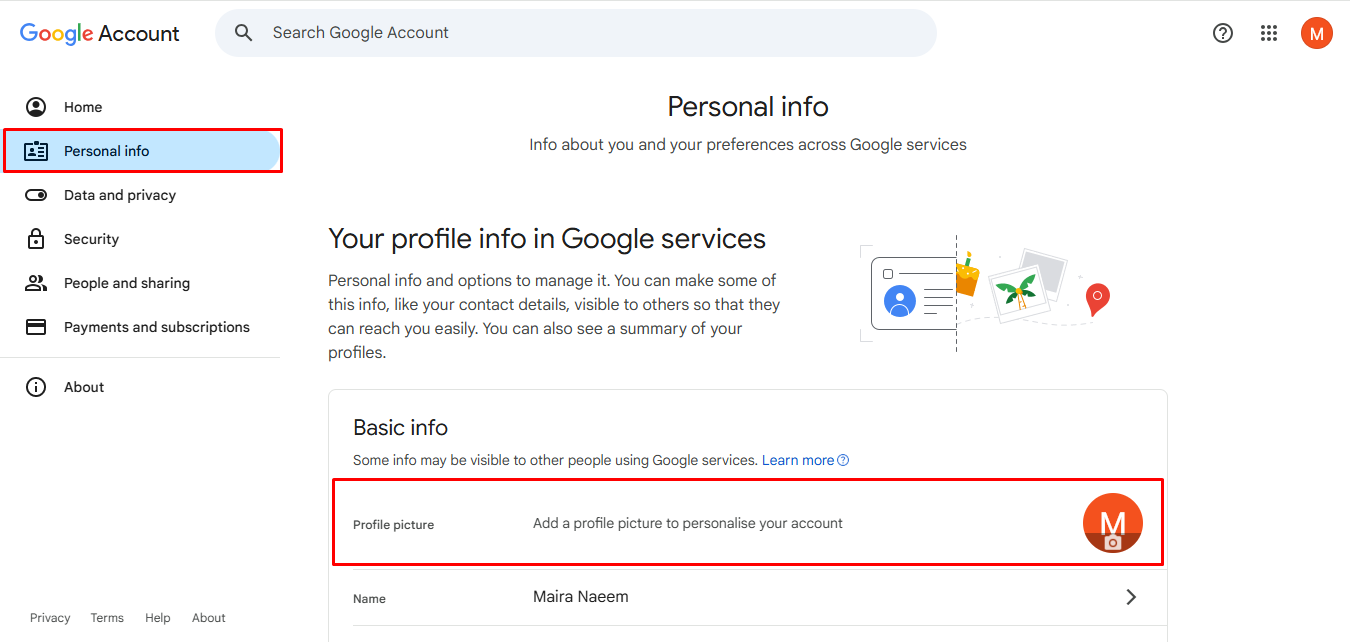This screenshot has width=1350, height=642.
Task: Open the Home icon in sidebar
Action: [x=36, y=106]
